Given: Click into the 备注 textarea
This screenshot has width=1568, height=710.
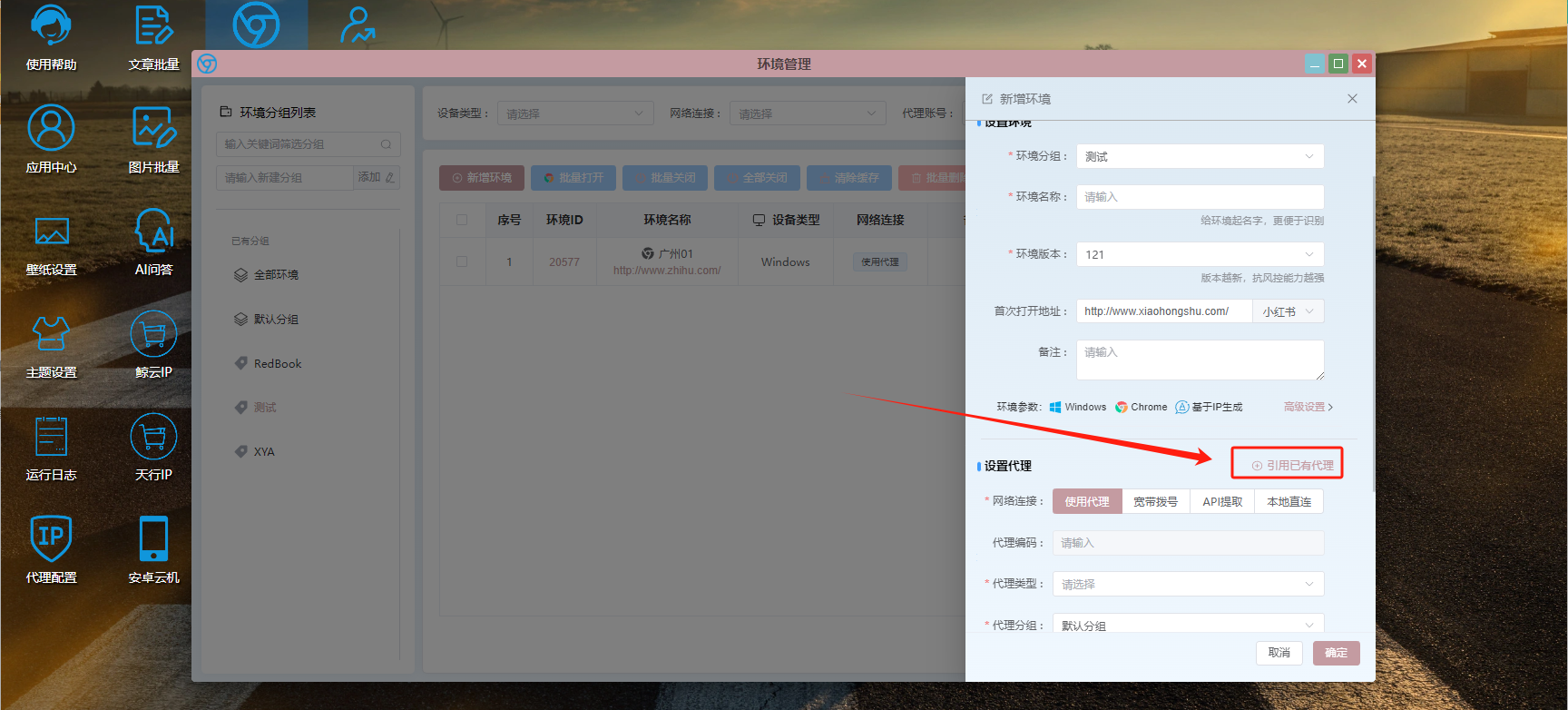Looking at the screenshot, I should 1200,360.
